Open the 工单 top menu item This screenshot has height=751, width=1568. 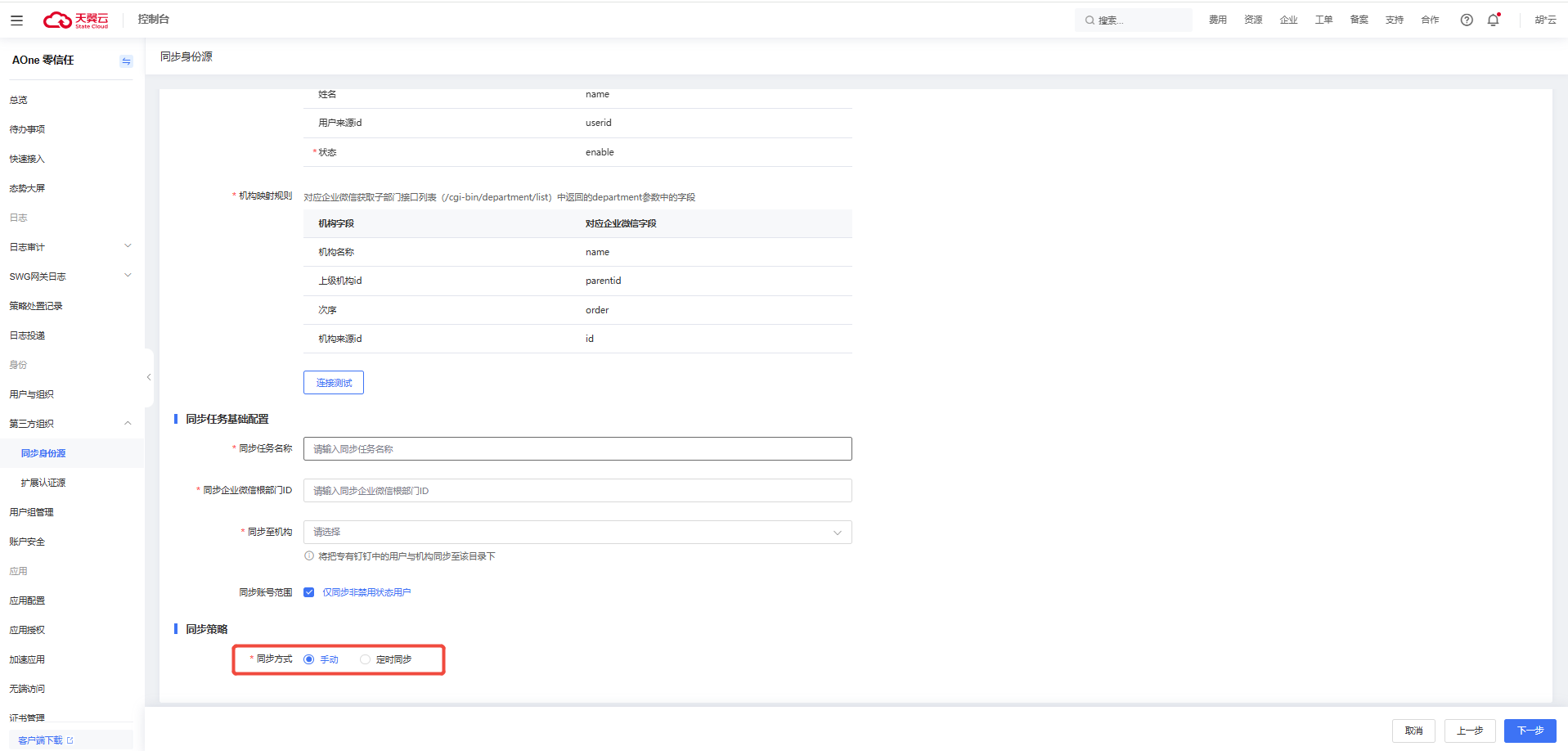(x=1323, y=20)
